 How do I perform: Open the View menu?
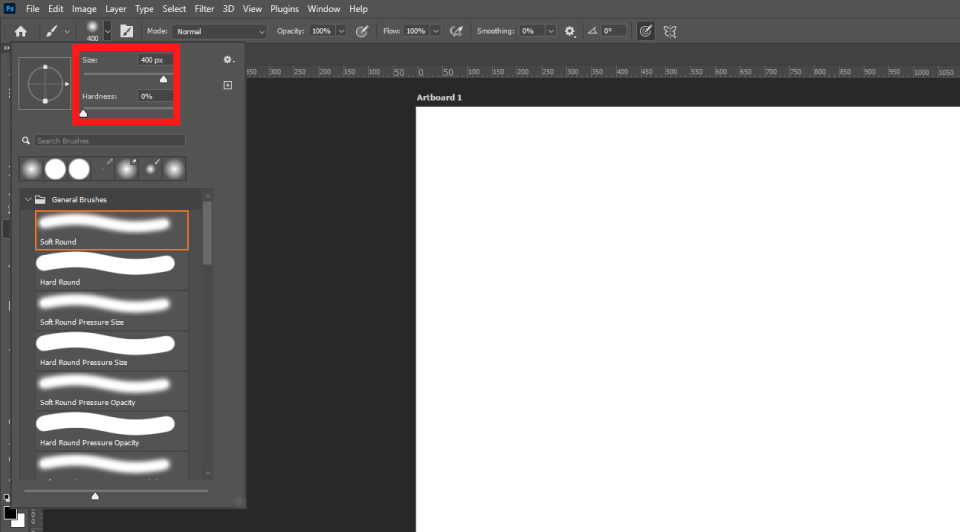click(252, 9)
